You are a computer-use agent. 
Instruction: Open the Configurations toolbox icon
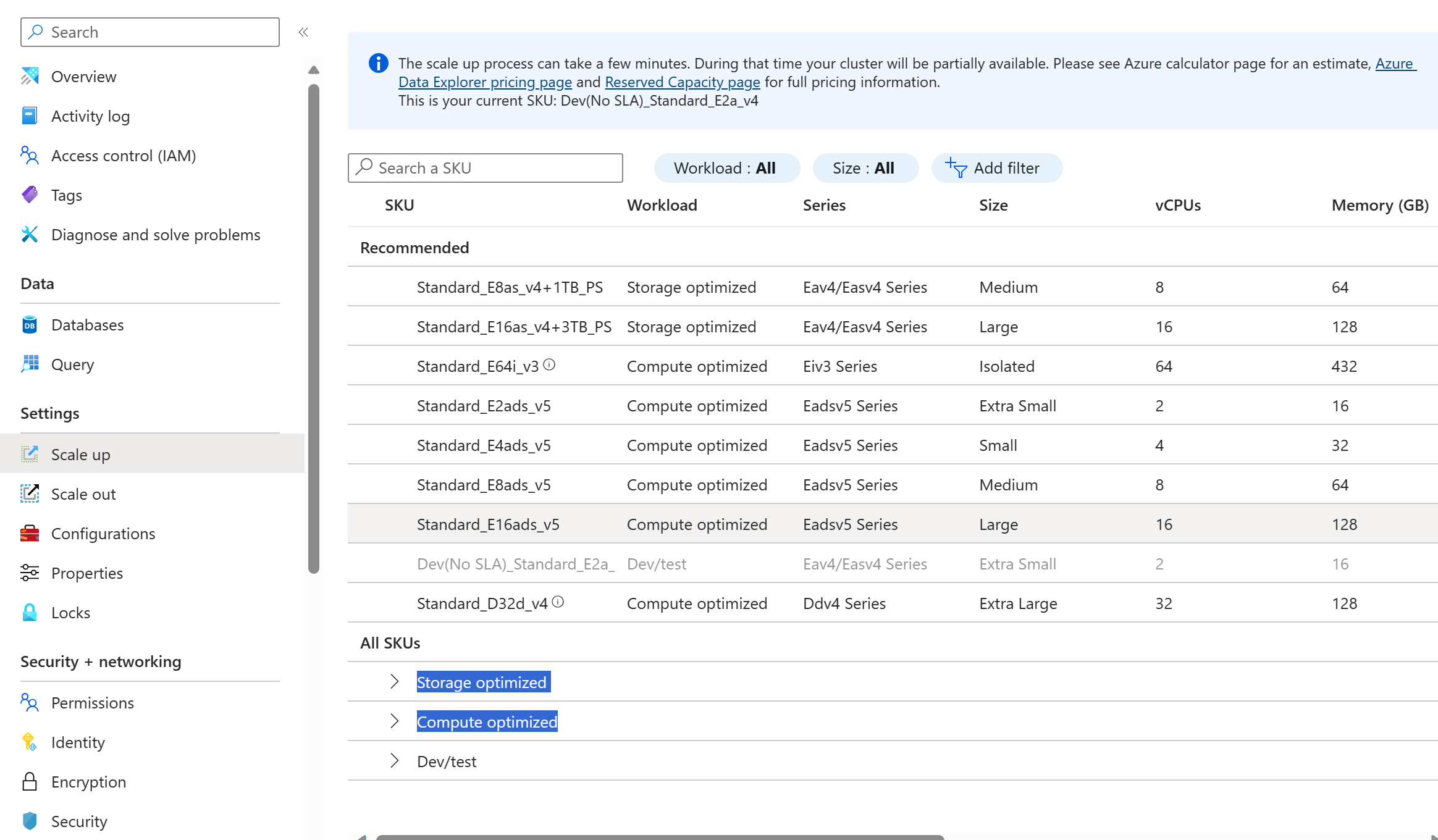pos(29,533)
